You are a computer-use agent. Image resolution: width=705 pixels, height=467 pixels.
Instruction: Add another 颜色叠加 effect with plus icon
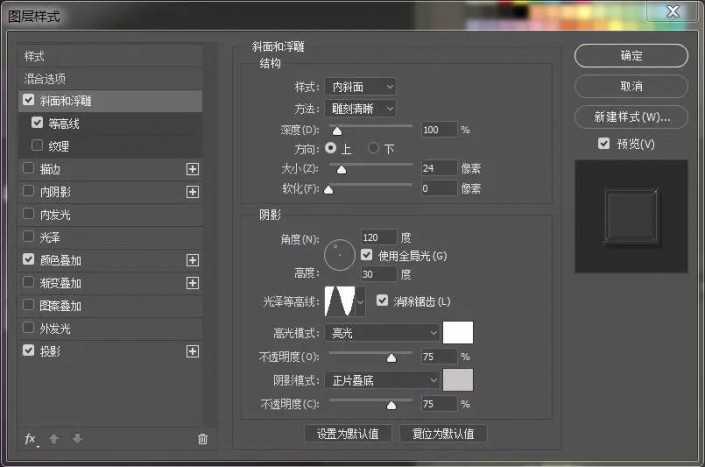[193, 260]
